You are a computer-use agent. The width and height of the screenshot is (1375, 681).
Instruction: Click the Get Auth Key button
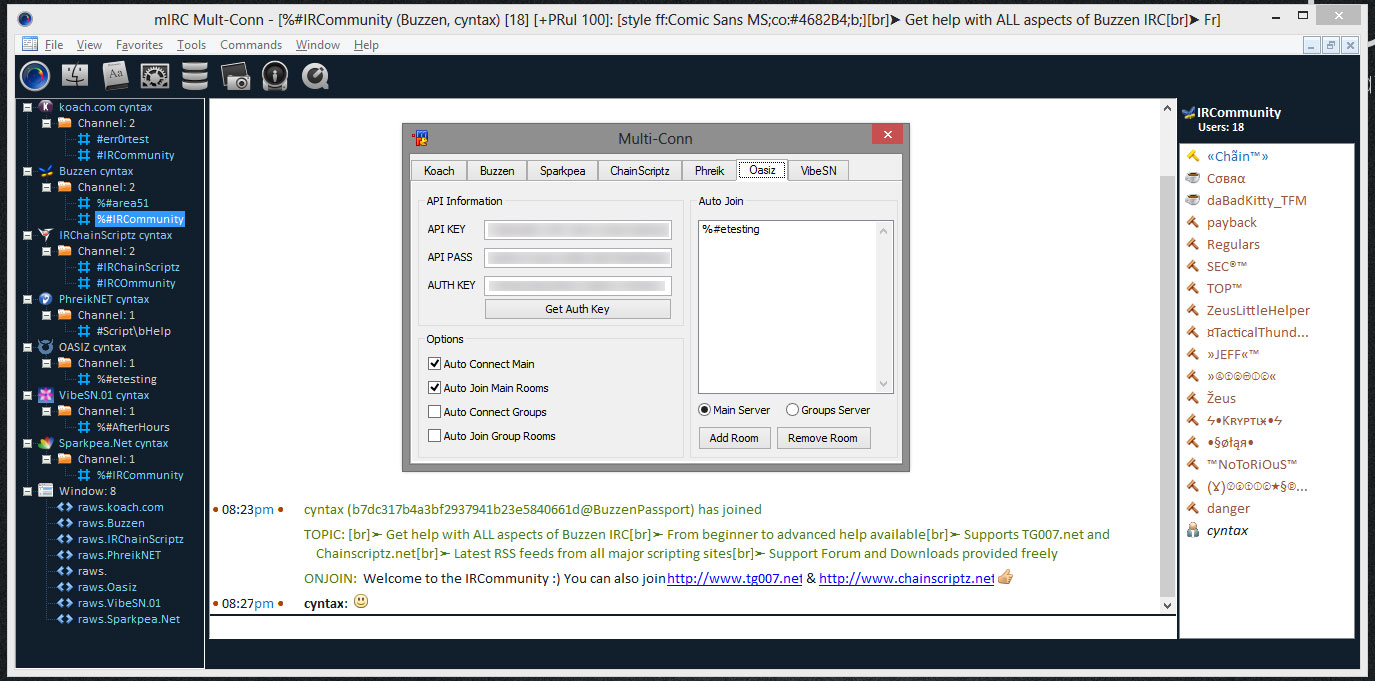pos(577,309)
